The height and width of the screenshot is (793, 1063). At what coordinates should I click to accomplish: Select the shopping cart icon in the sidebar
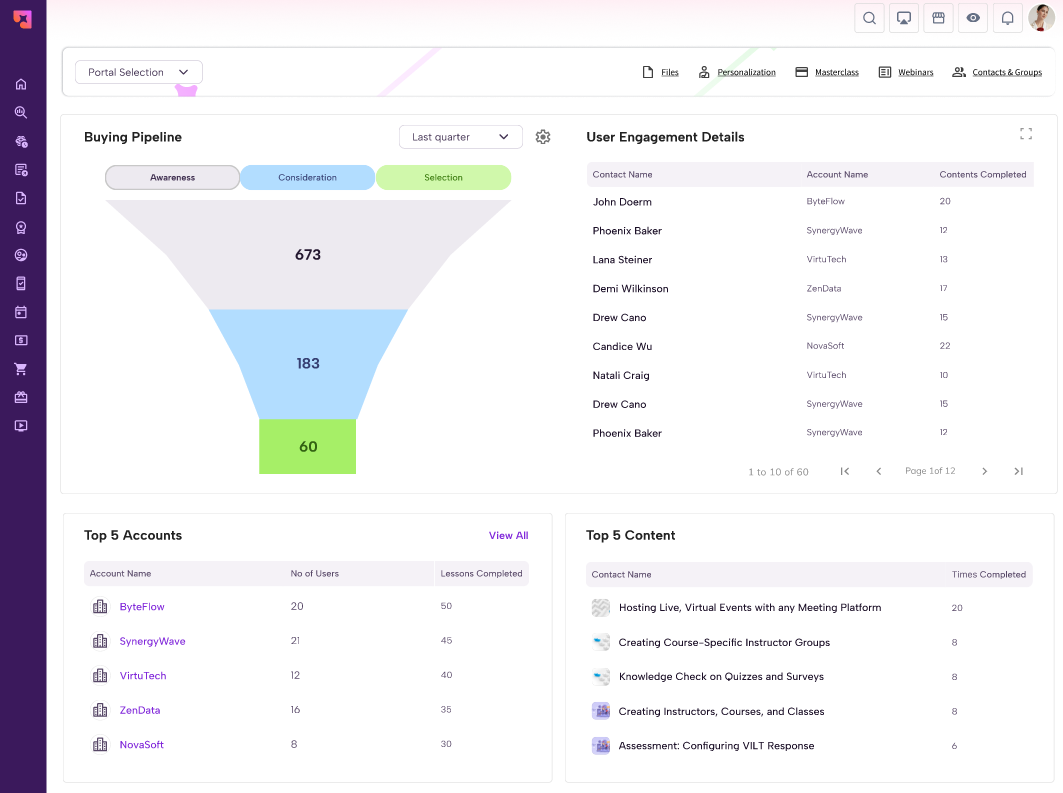click(x=21, y=368)
